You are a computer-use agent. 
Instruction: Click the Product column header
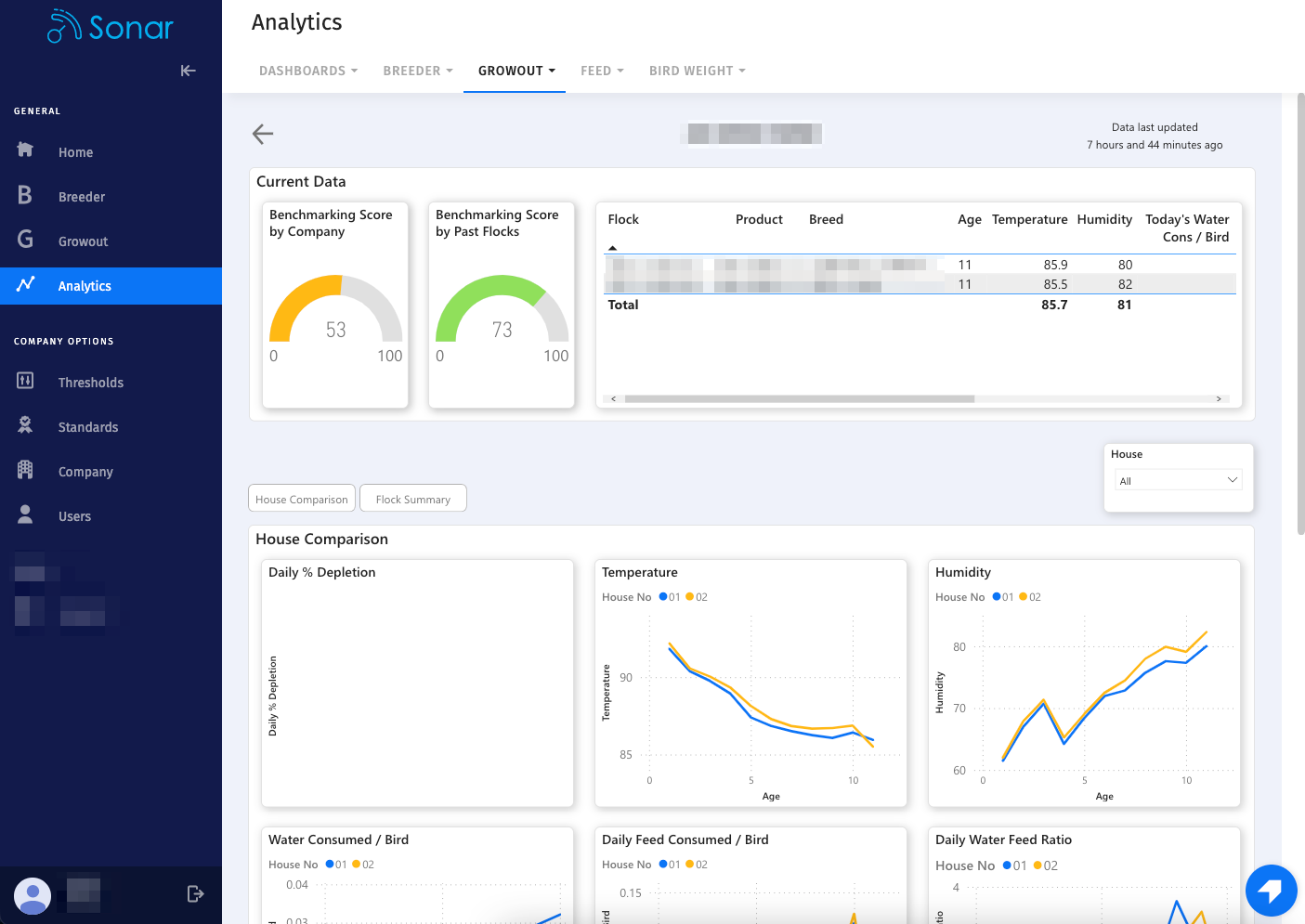(759, 219)
